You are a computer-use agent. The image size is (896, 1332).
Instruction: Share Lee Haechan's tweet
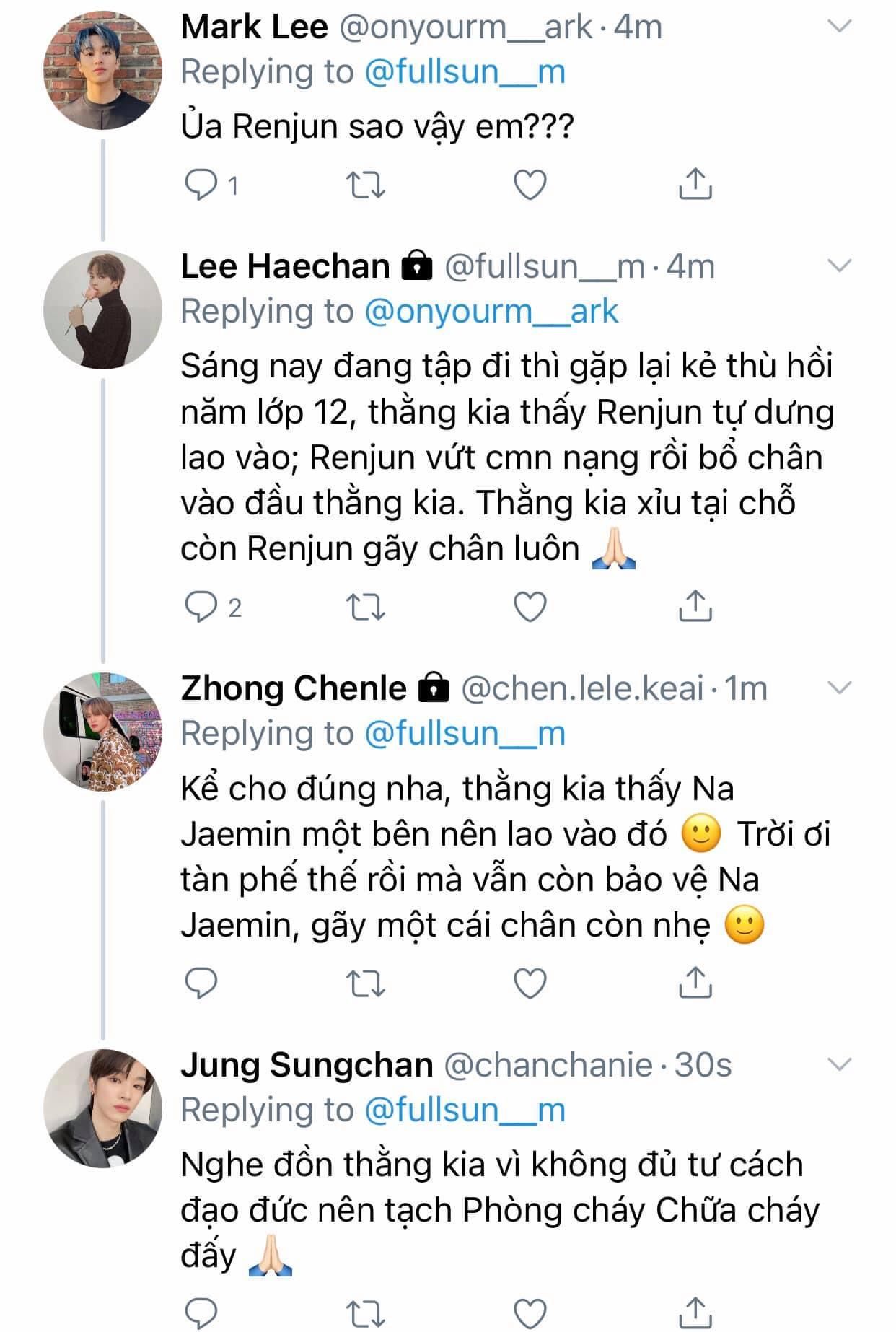(x=695, y=606)
